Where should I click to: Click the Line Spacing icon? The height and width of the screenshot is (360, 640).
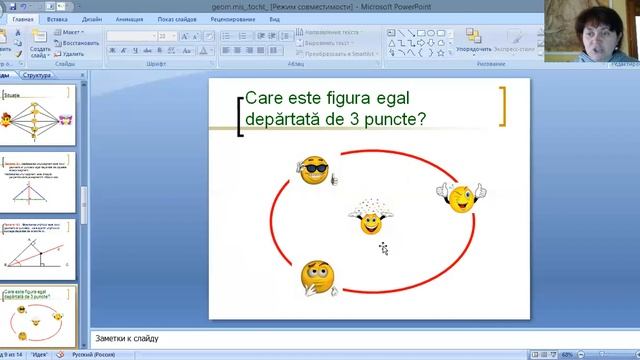[286, 36]
